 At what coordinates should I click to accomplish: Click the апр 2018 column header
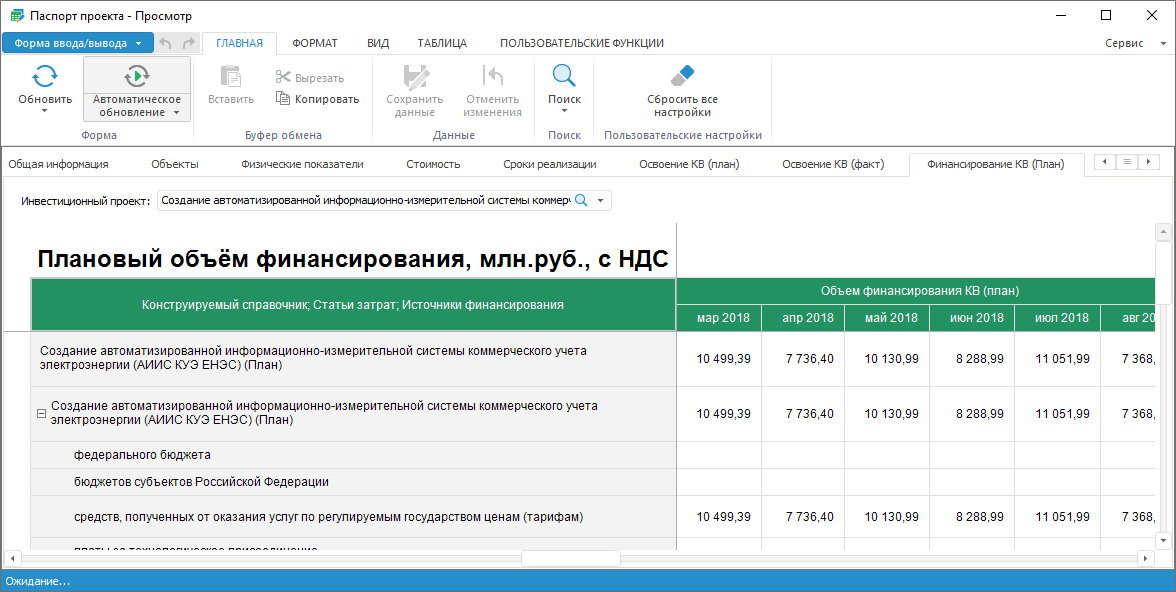(803, 317)
